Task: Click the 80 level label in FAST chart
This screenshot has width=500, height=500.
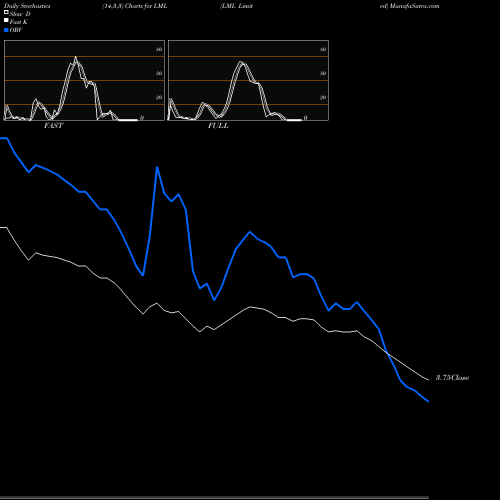Action: 159,49
